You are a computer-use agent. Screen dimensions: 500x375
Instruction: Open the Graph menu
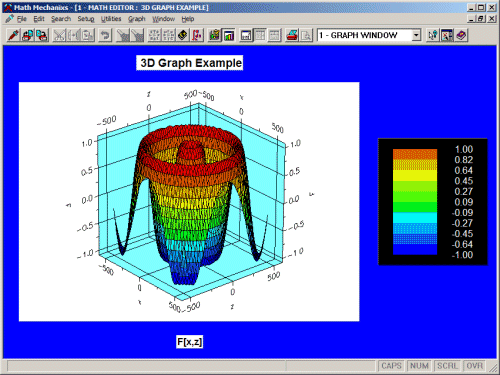pos(137,19)
